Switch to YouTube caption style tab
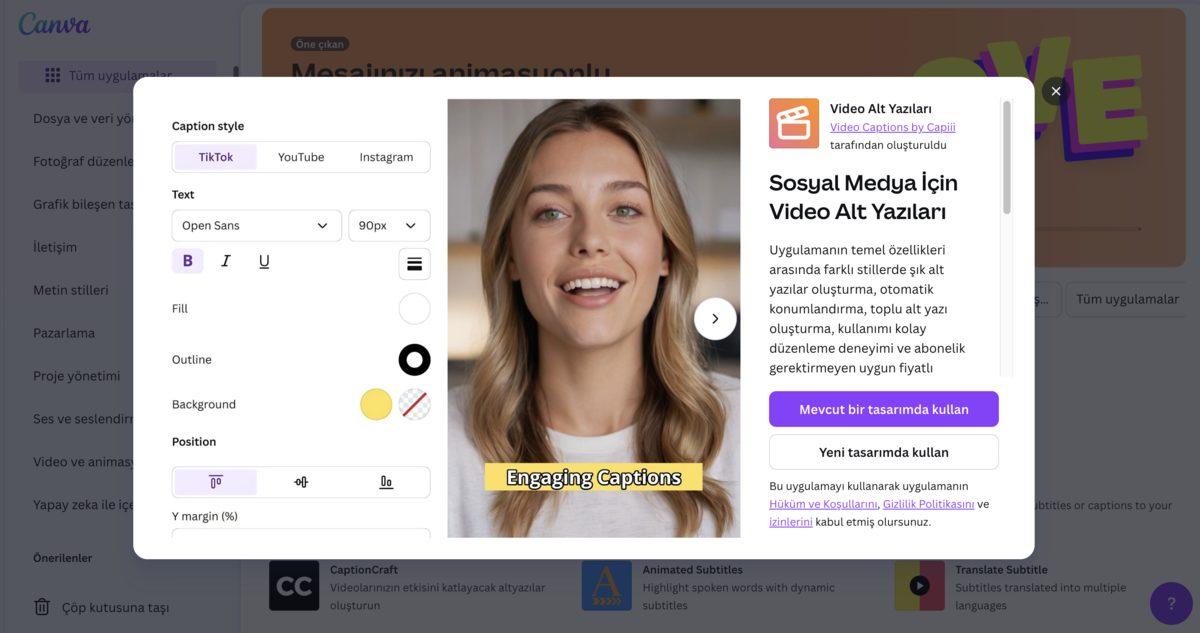1200x633 pixels. 301,157
